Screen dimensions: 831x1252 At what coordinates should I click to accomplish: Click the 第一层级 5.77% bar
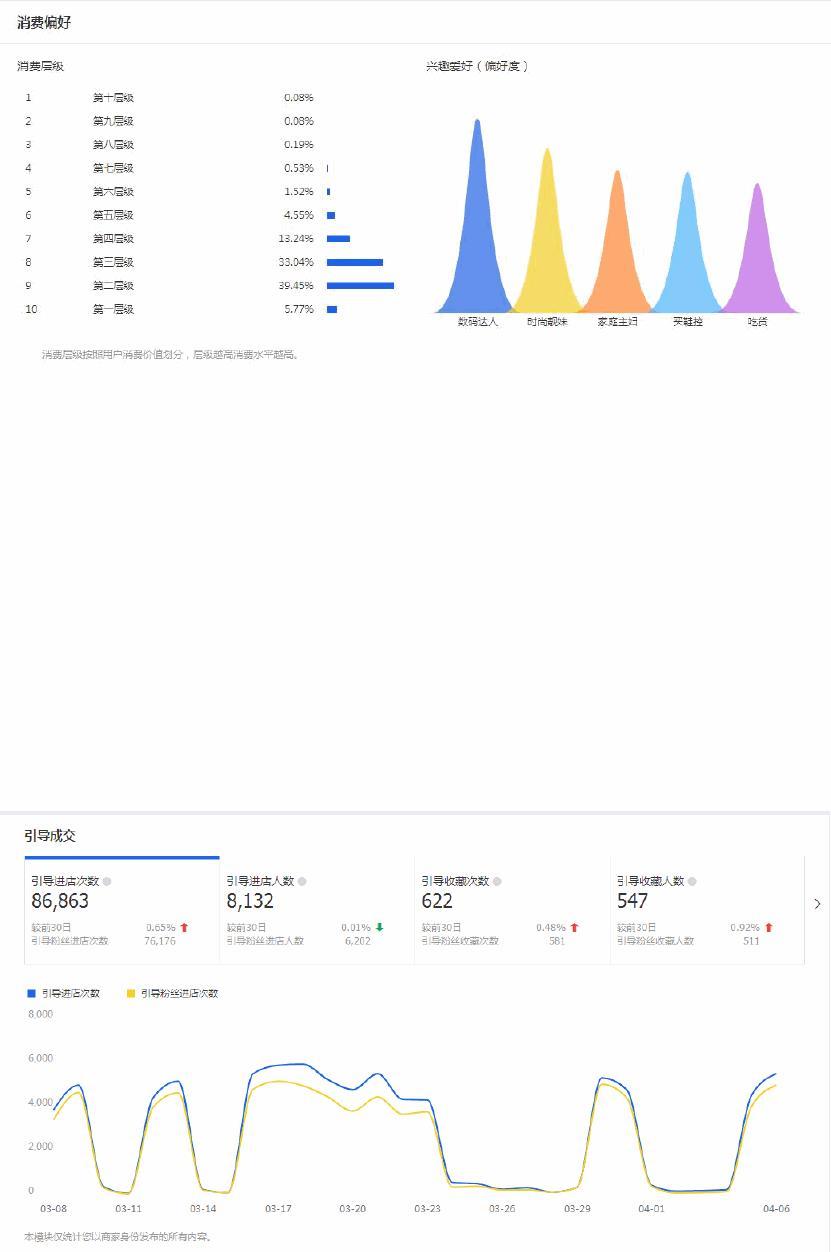332,309
